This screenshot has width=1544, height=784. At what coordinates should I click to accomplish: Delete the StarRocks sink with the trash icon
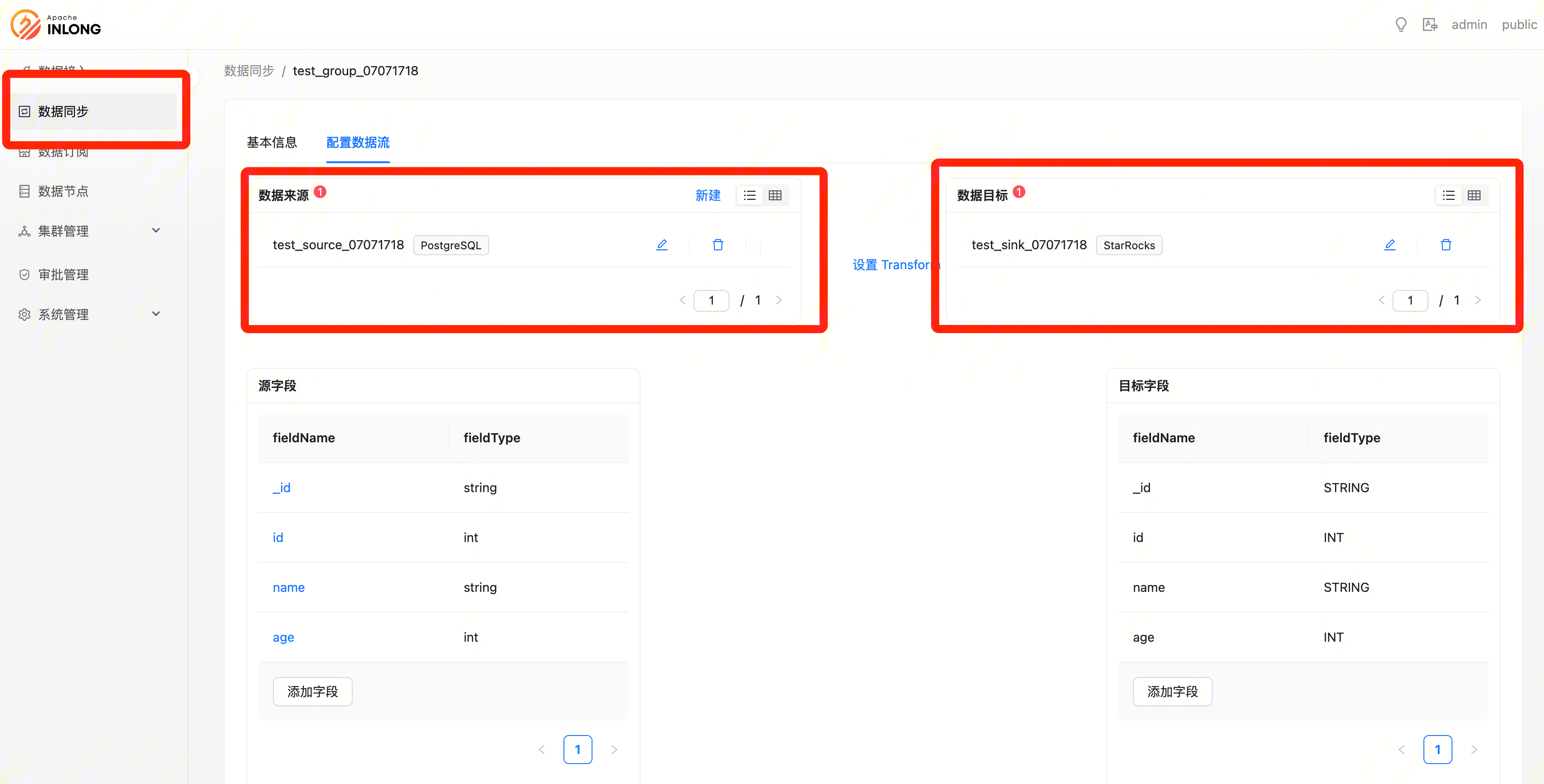1446,245
